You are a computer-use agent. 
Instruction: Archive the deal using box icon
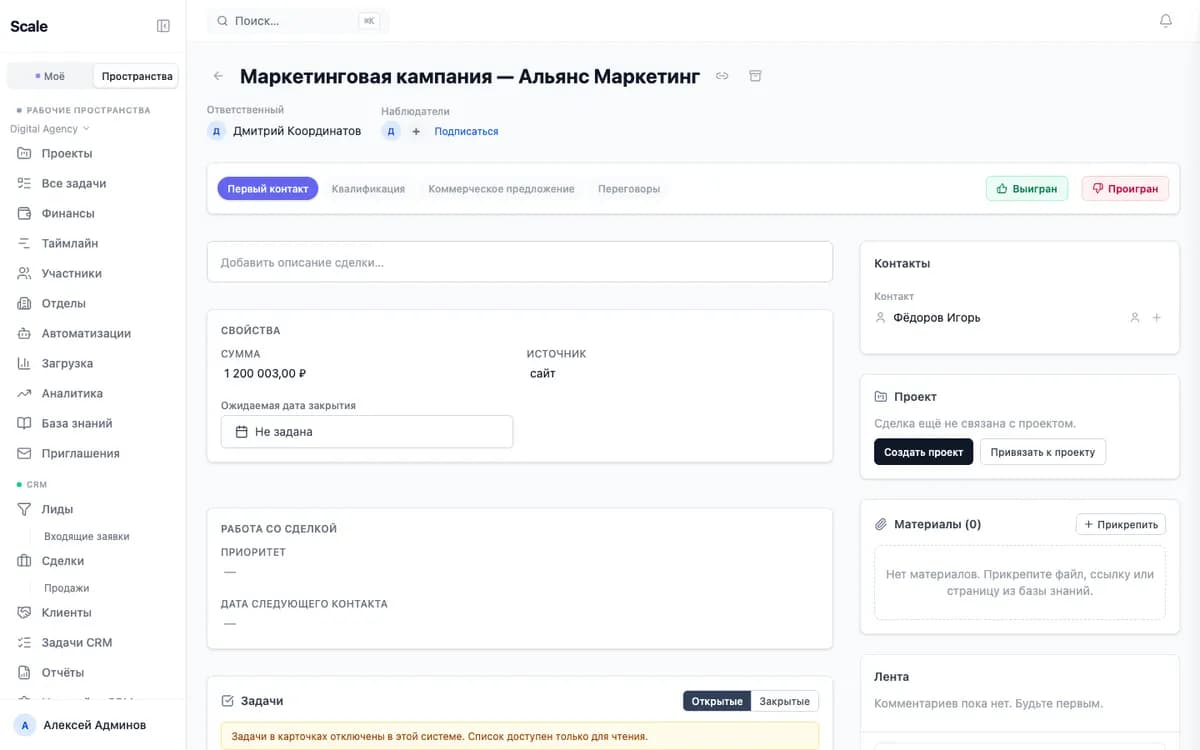click(755, 76)
